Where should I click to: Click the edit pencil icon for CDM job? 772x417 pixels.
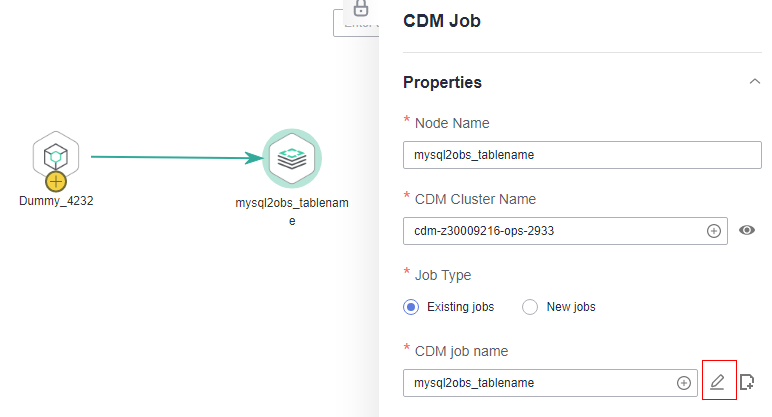pos(717,382)
